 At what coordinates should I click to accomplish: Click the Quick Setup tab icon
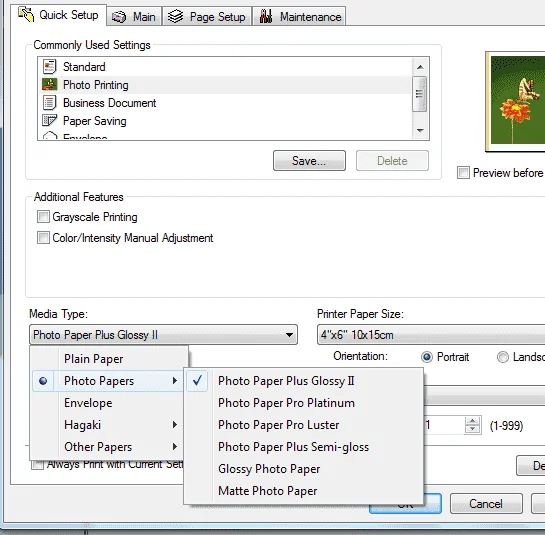pos(26,15)
